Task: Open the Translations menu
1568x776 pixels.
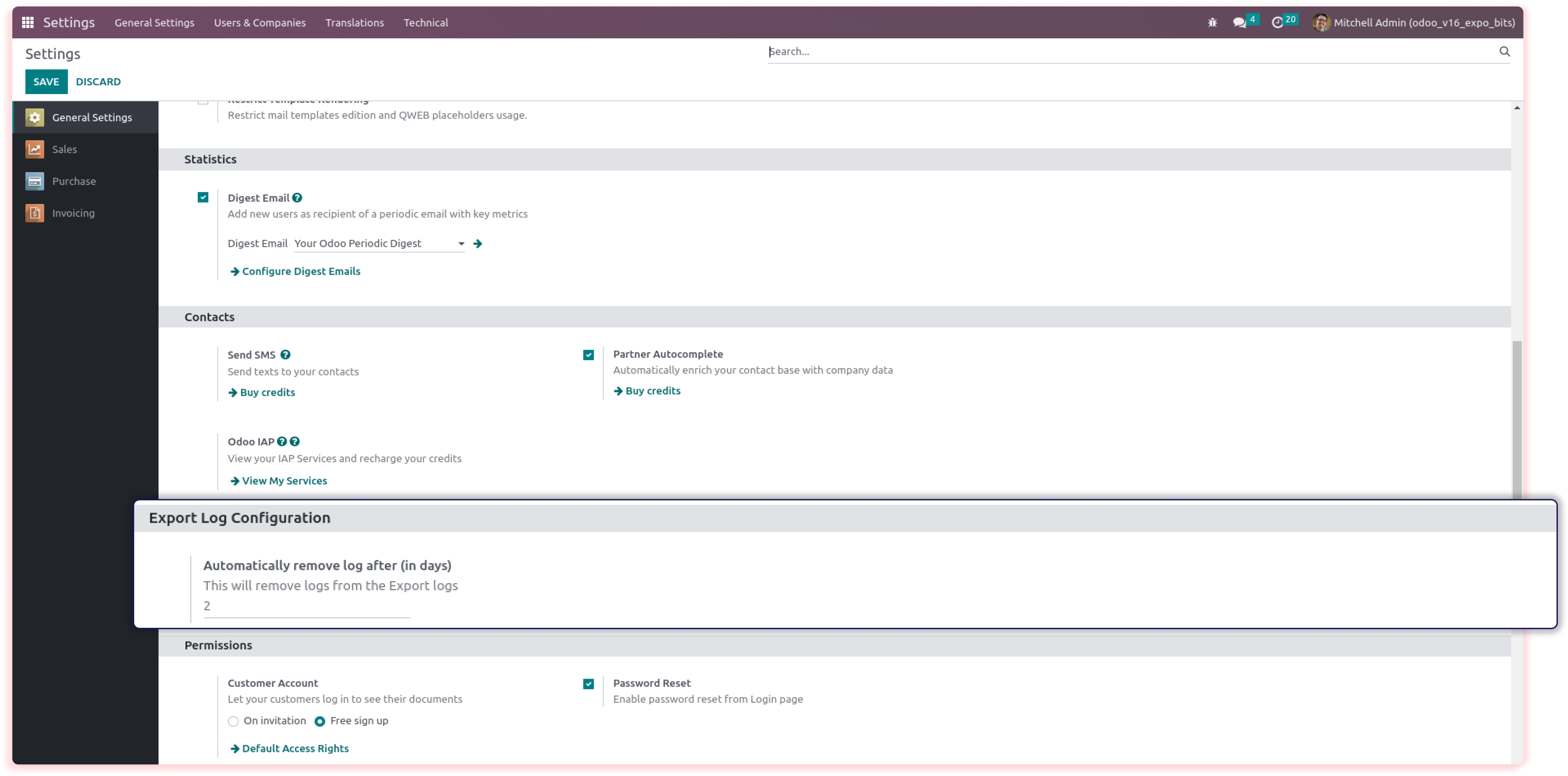Action: (355, 23)
